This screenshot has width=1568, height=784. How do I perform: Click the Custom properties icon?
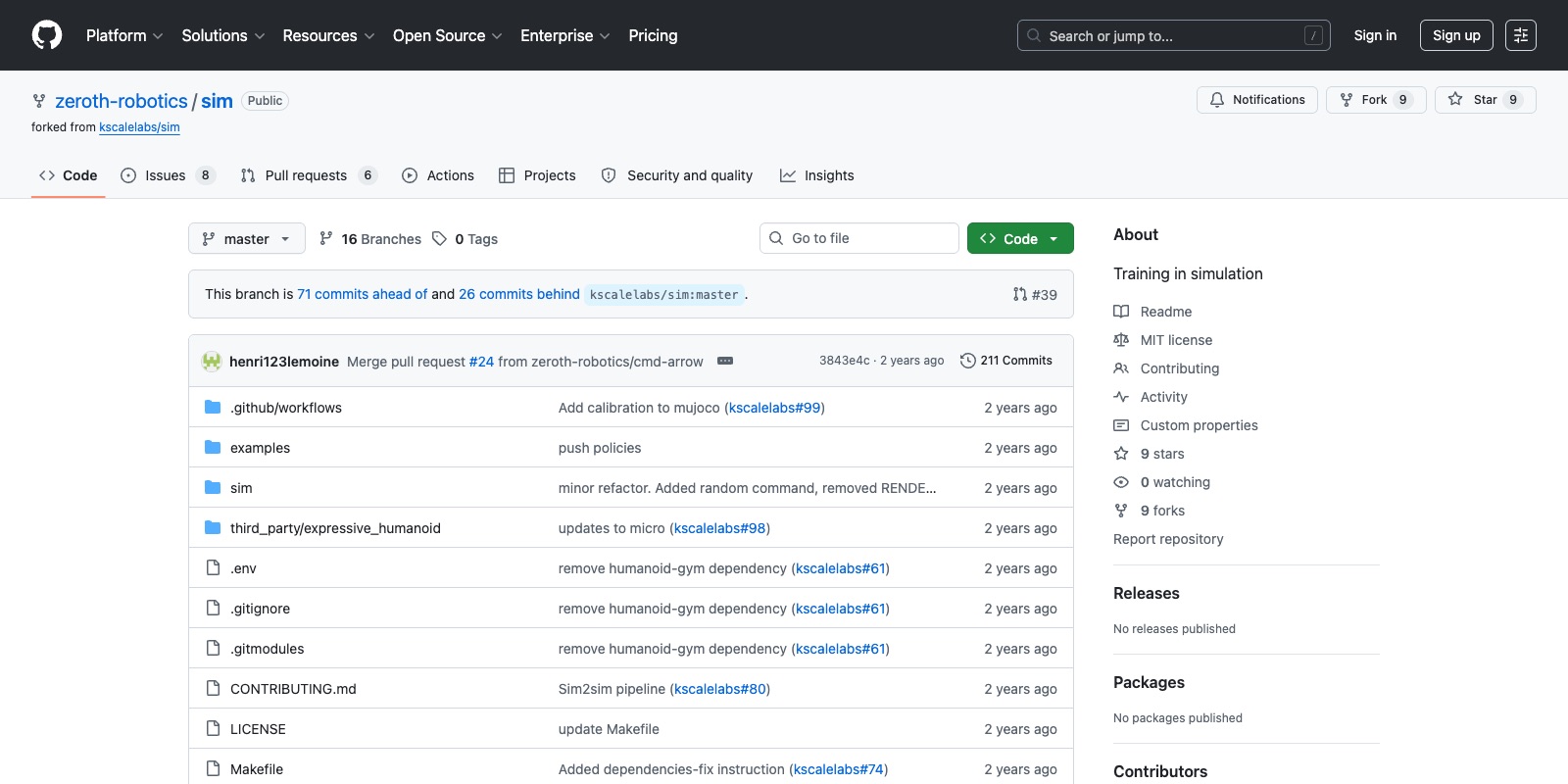click(x=1121, y=425)
